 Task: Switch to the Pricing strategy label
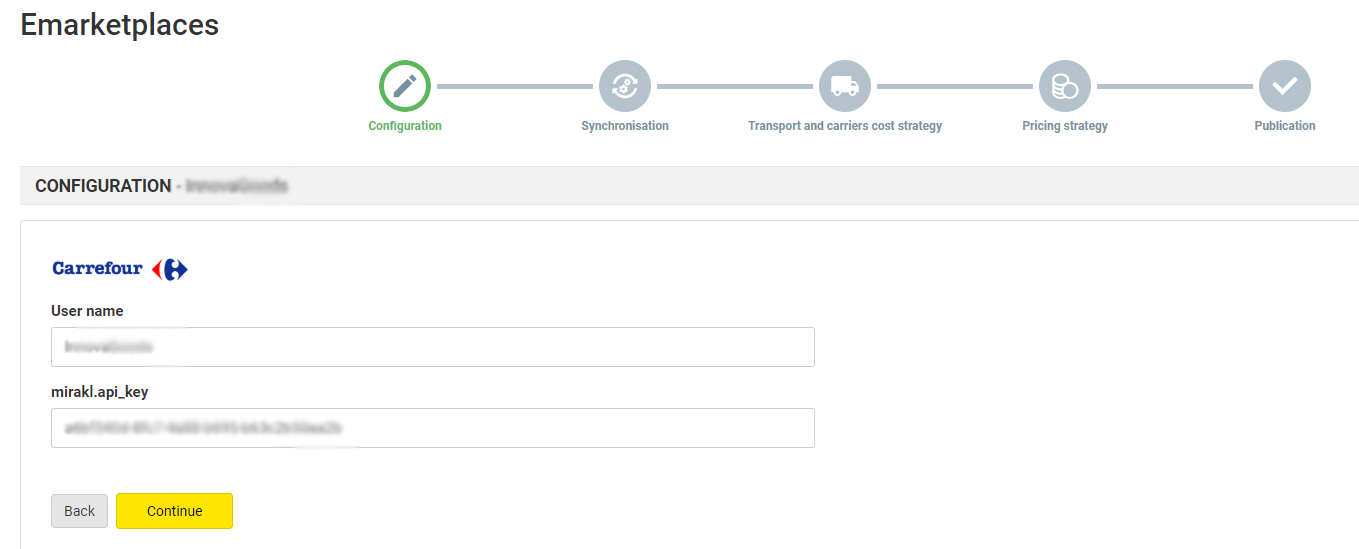point(1065,126)
